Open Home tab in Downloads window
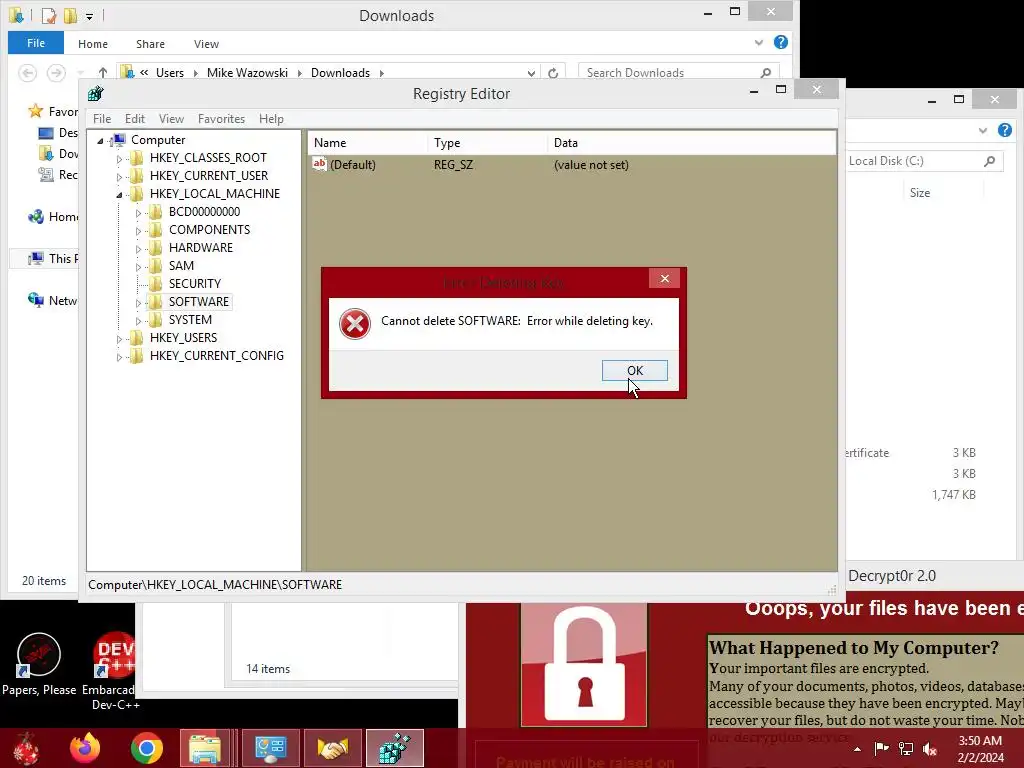1024x768 pixels. (x=93, y=44)
